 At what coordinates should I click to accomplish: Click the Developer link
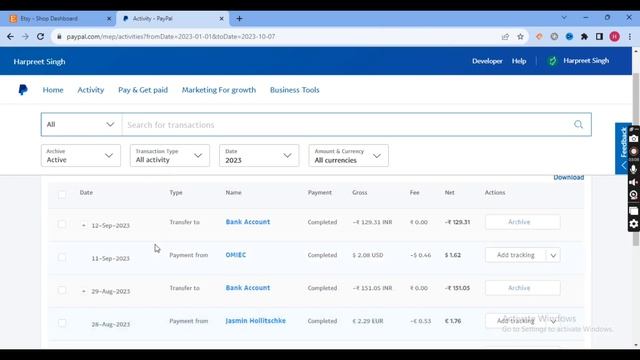(487, 61)
